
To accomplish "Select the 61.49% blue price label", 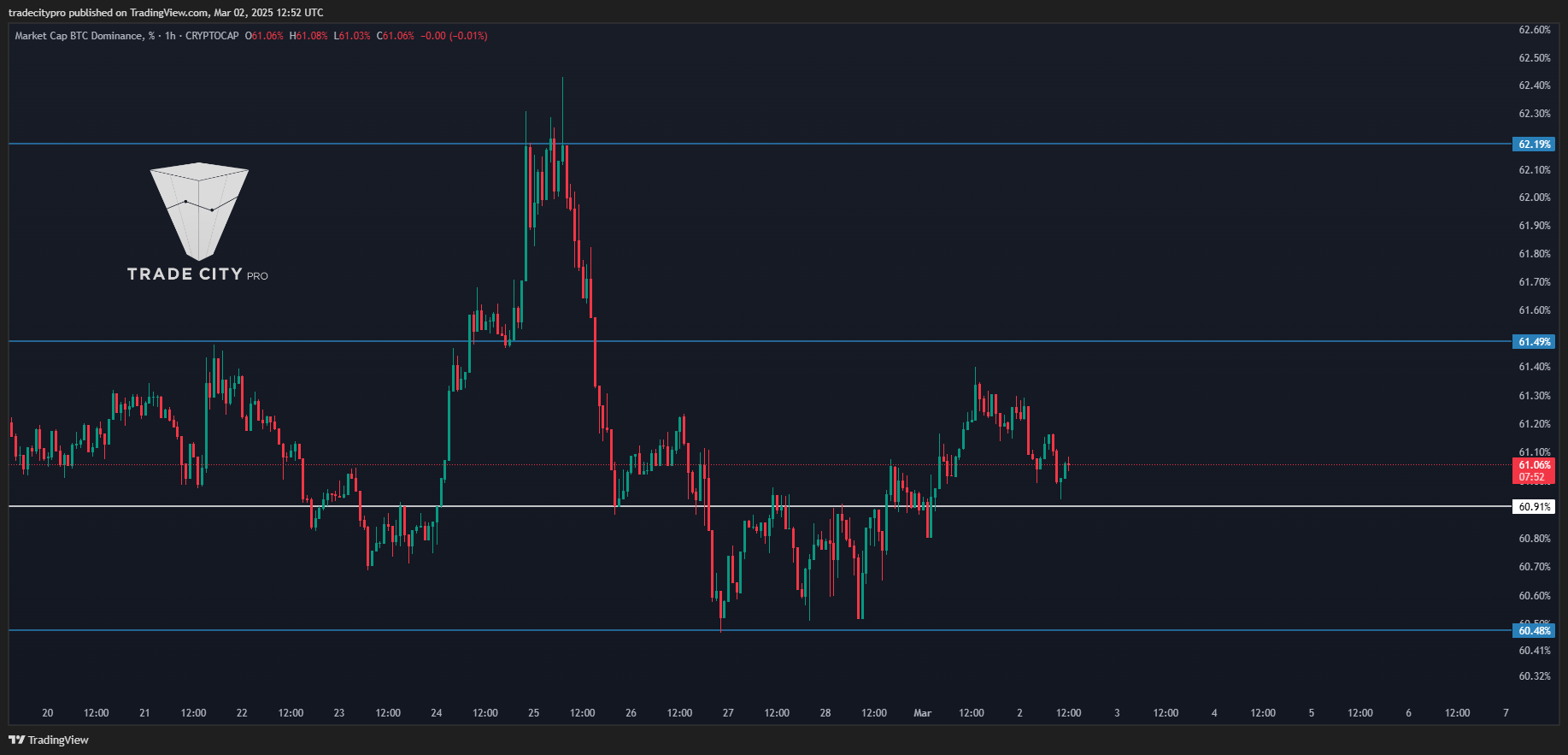I will point(1534,342).
